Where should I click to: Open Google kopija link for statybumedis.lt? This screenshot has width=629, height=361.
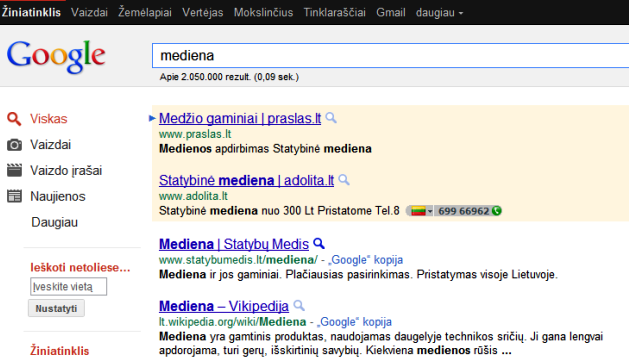pyautogui.click(x=365, y=260)
